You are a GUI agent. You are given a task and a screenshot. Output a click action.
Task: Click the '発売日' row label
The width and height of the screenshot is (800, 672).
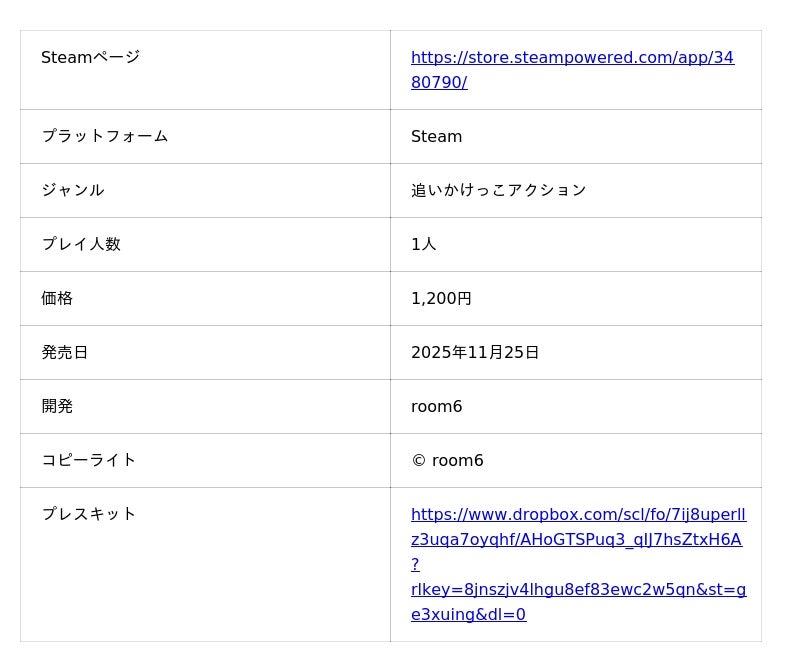64,352
